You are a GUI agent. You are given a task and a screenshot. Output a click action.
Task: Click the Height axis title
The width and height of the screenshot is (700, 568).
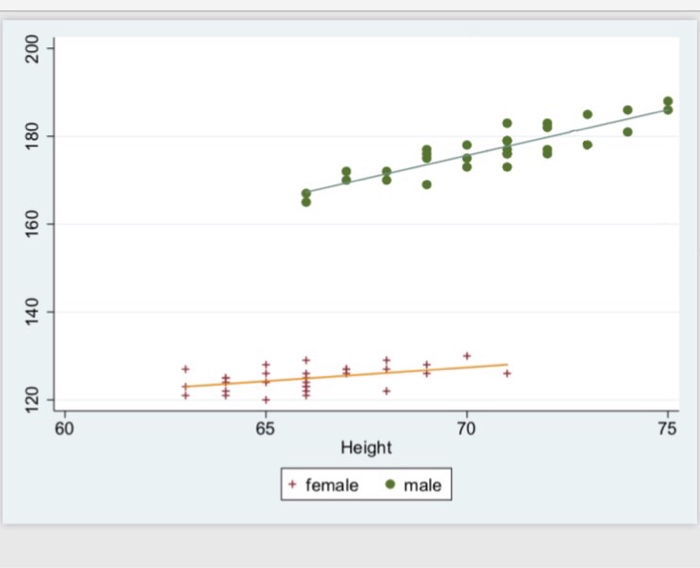(x=366, y=447)
